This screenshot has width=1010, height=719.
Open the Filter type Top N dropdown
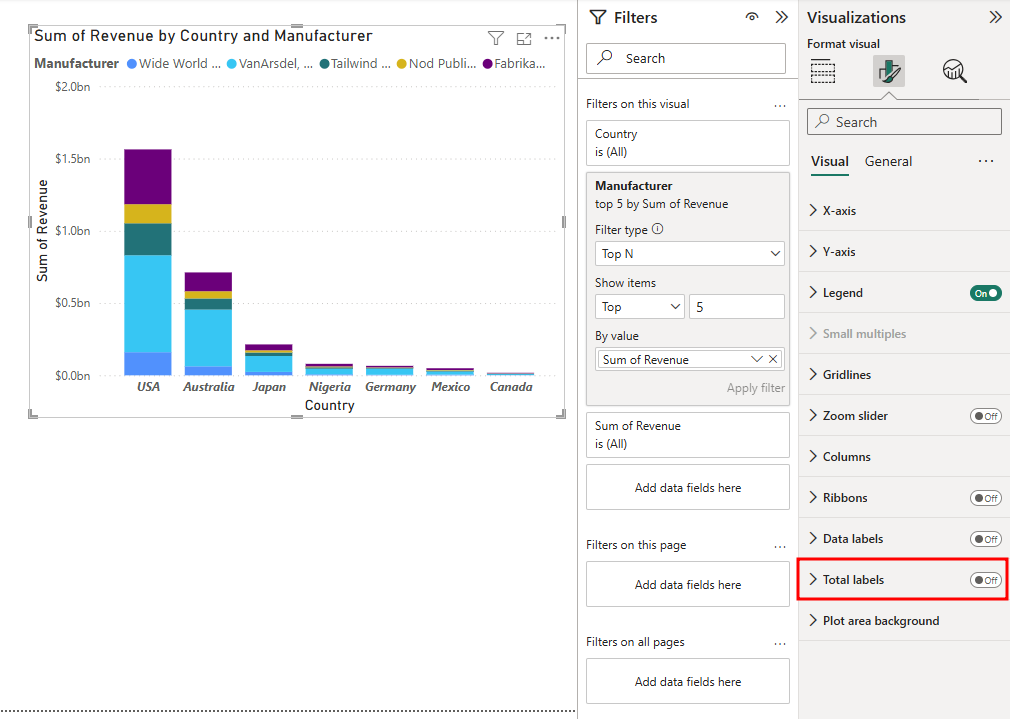[x=689, y=254]
